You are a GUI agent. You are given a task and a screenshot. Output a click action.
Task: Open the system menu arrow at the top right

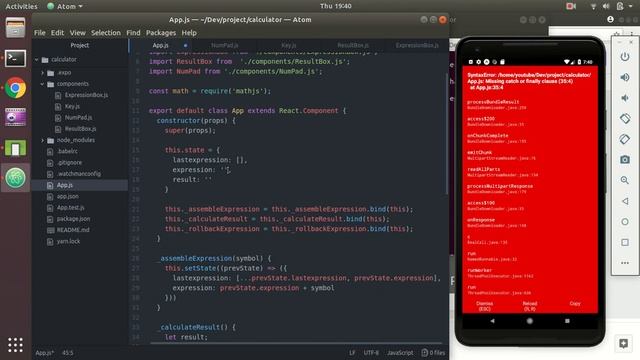[x=632, y=6]
